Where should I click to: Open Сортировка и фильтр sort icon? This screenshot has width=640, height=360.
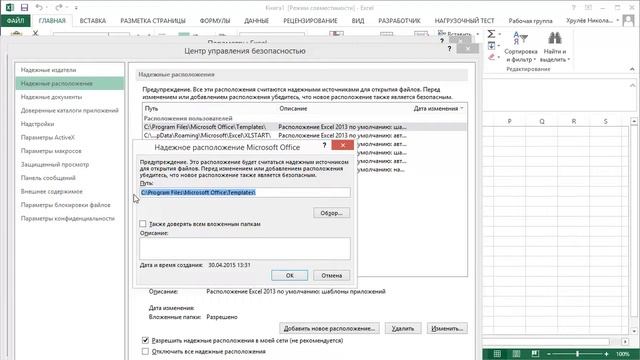click(x=520, y=39)
